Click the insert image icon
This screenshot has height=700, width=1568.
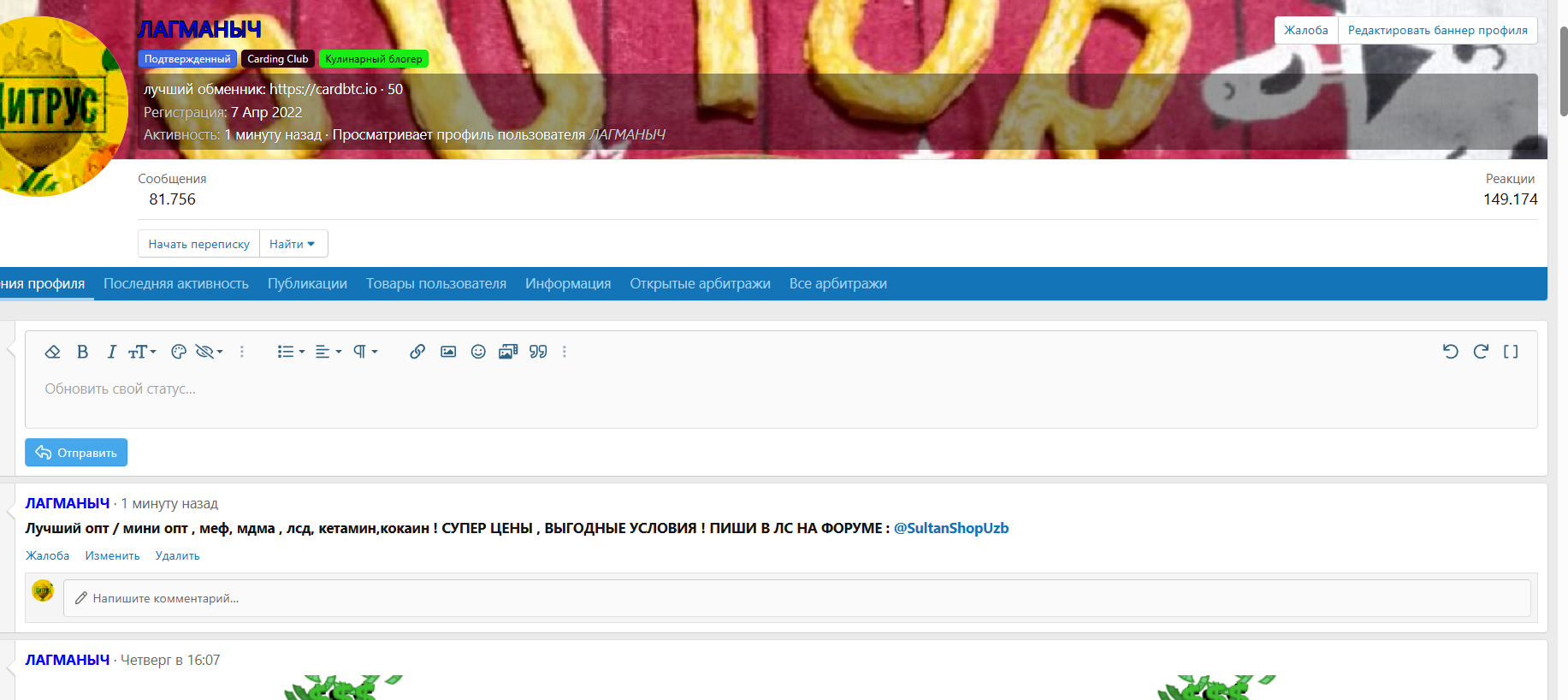pyautogui.click(x=448, y=352)
